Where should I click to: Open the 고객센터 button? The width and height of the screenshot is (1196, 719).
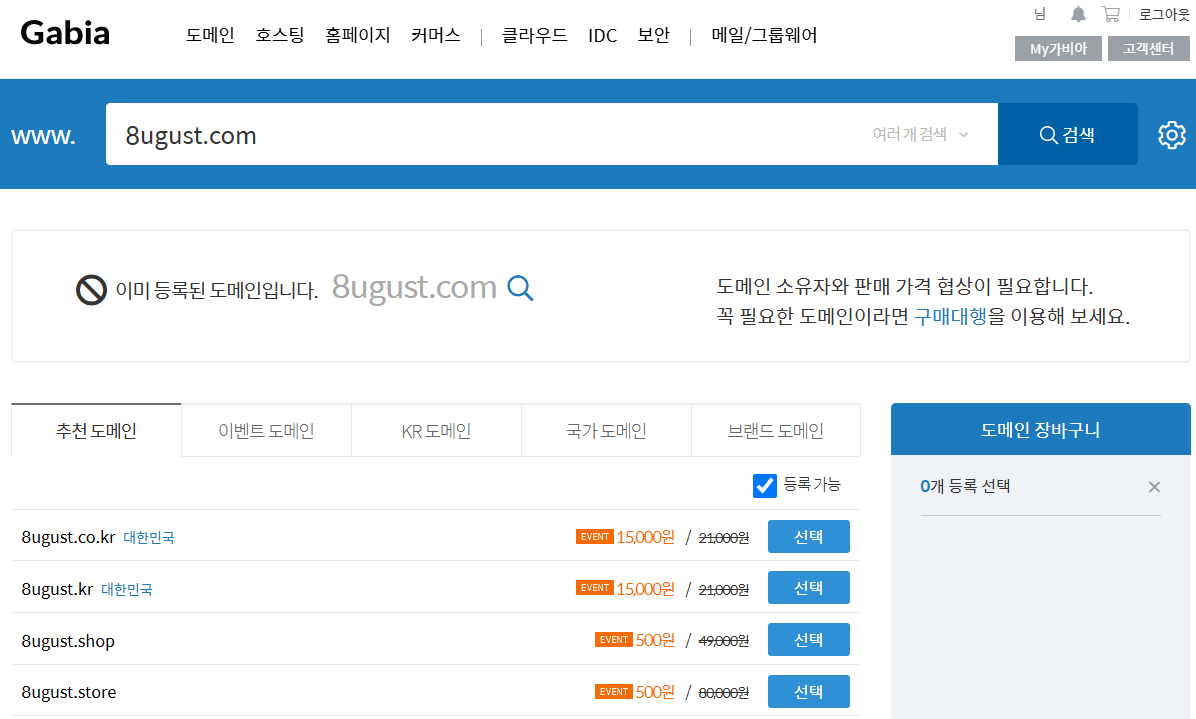tap(1149, 49)
